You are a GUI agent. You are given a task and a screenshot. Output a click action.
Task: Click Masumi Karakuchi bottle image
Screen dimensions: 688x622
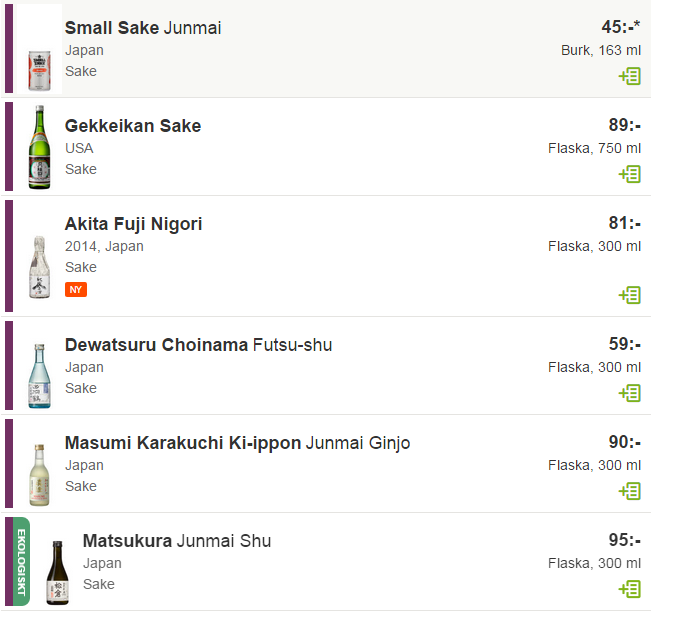coord(39,474)
